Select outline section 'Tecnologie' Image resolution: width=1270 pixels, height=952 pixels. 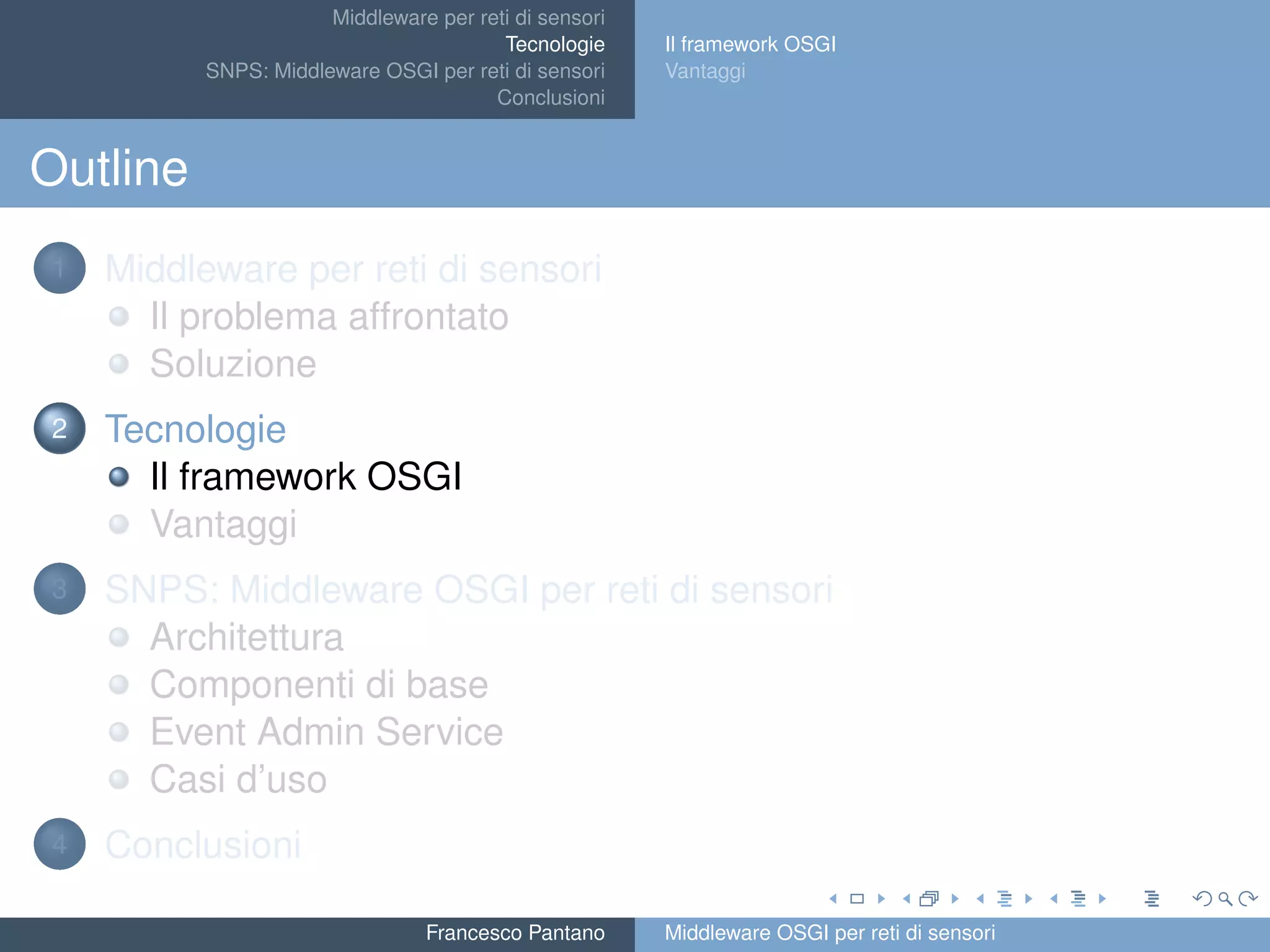click(195, 429)
